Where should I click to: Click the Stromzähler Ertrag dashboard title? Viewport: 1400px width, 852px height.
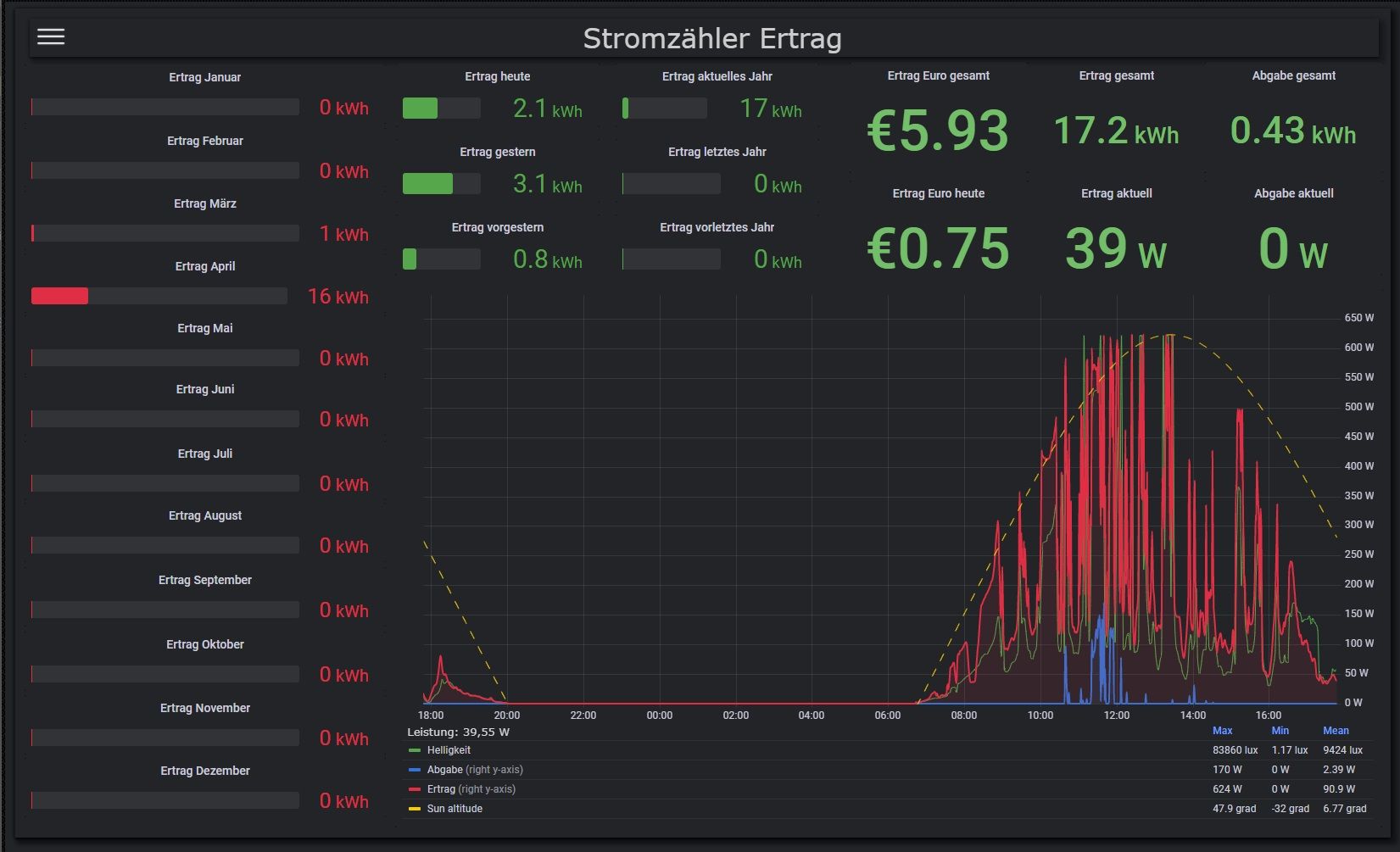(x=712, y=38)
